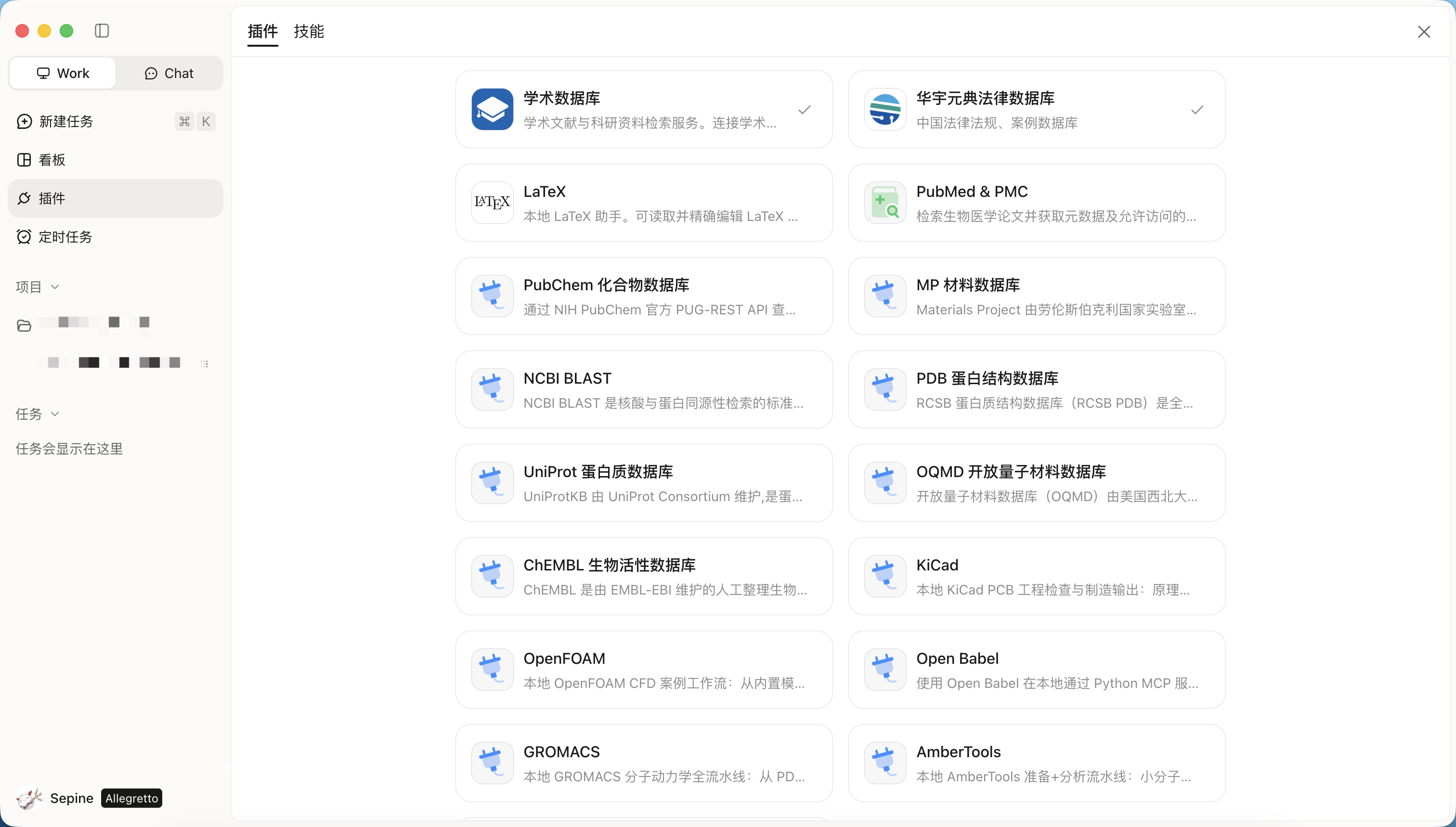Click the UniProt plug icon
Screen dimensions: 1456x827
(x=492, y=483)
